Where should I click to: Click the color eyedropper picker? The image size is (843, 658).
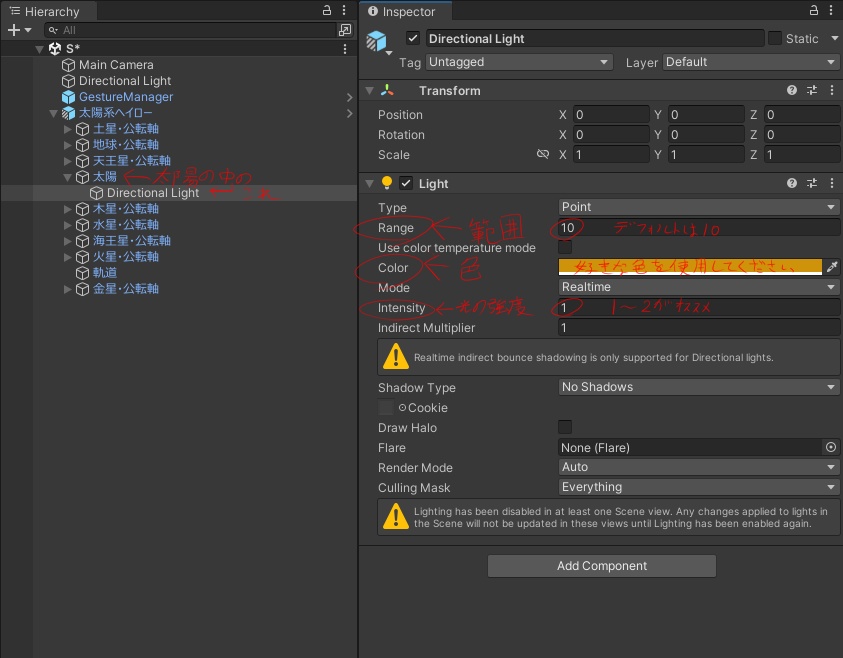(x=832, y=267)
